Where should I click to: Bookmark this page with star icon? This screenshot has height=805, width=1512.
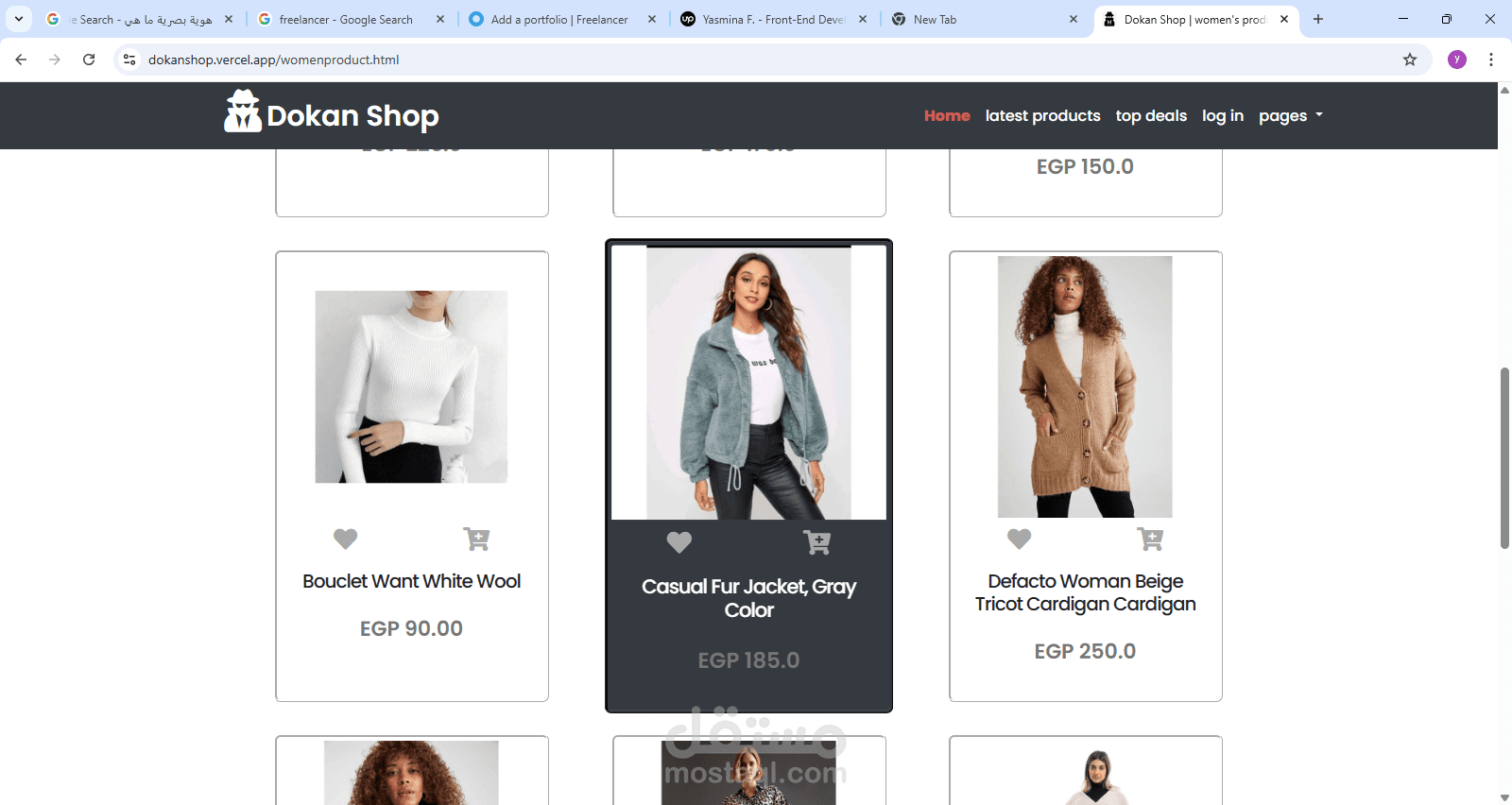1410,60
